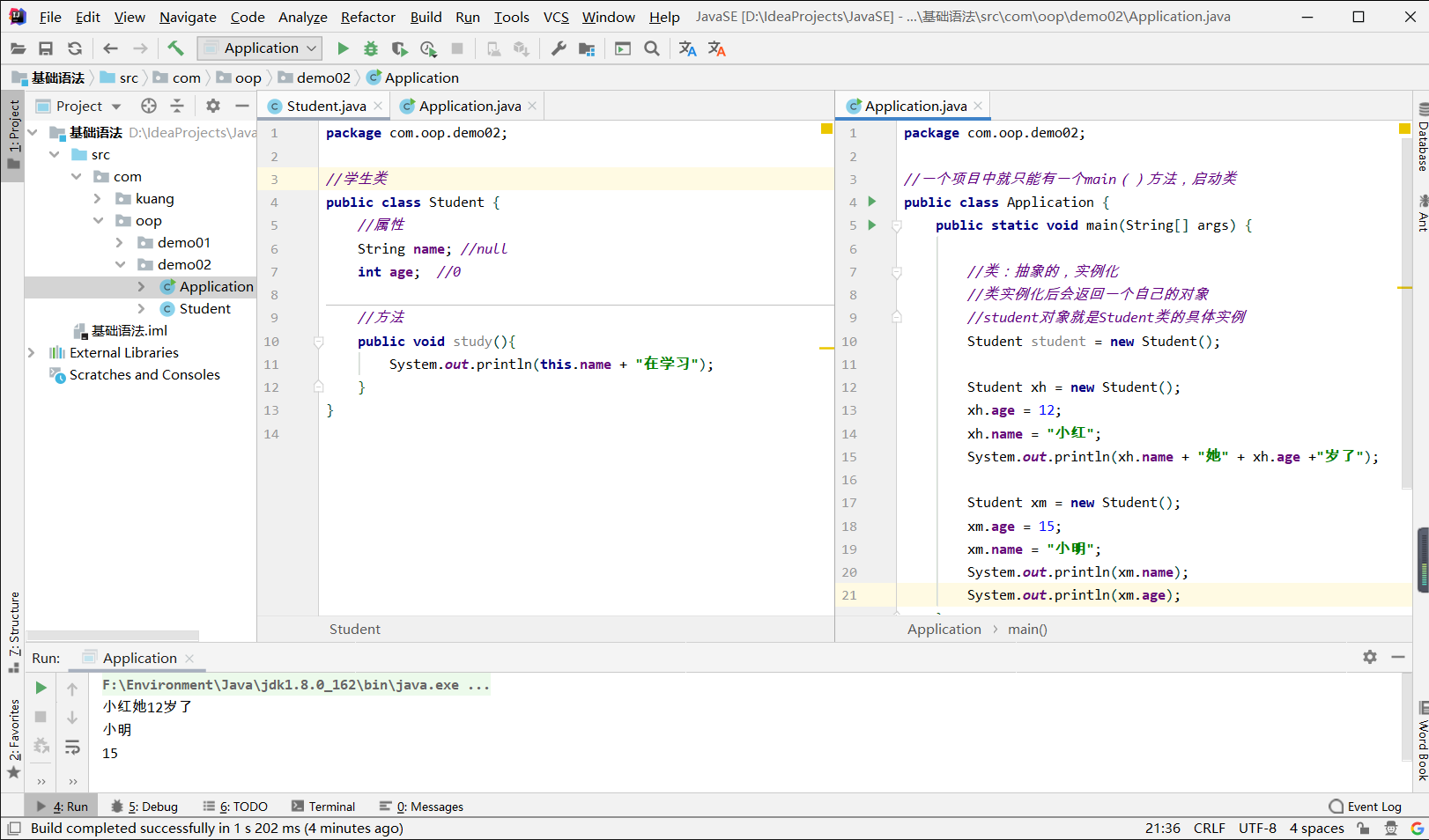Click run gutter arrow beside class Application
1429x840 pixels.
coord(872,202)
